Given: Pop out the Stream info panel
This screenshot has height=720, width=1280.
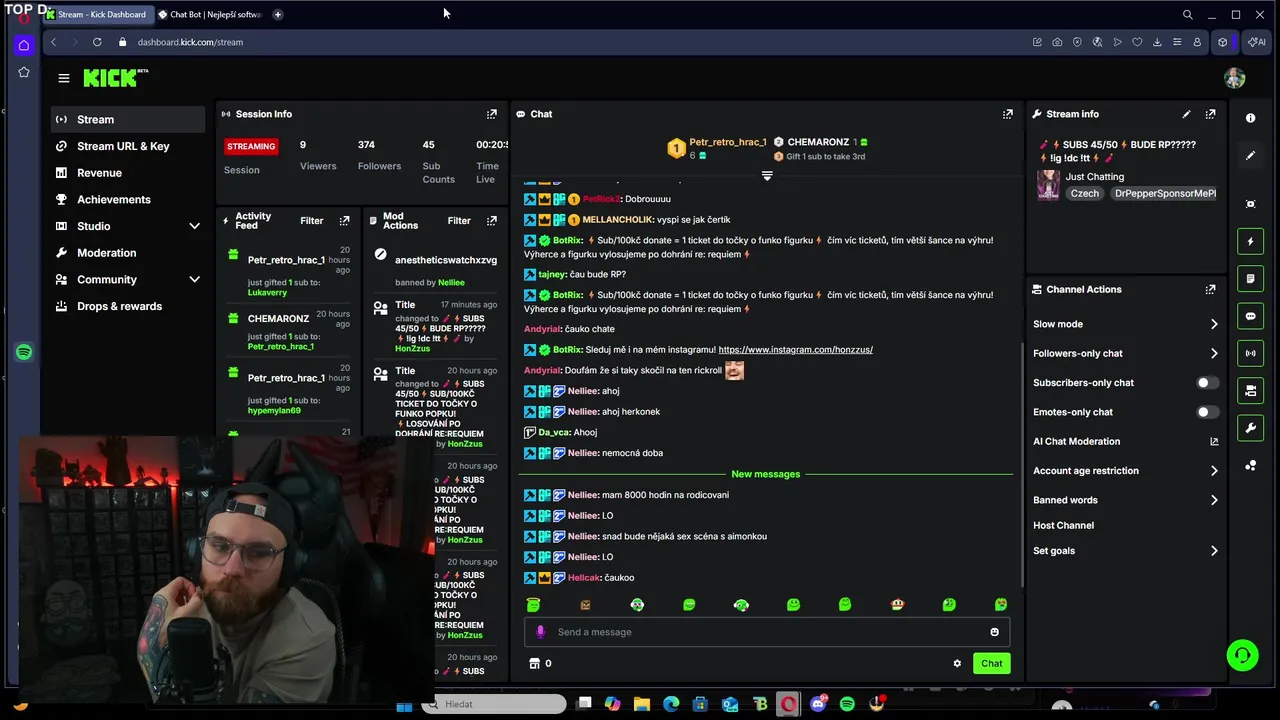Looking at the screenshot, I should point(1210,114).
